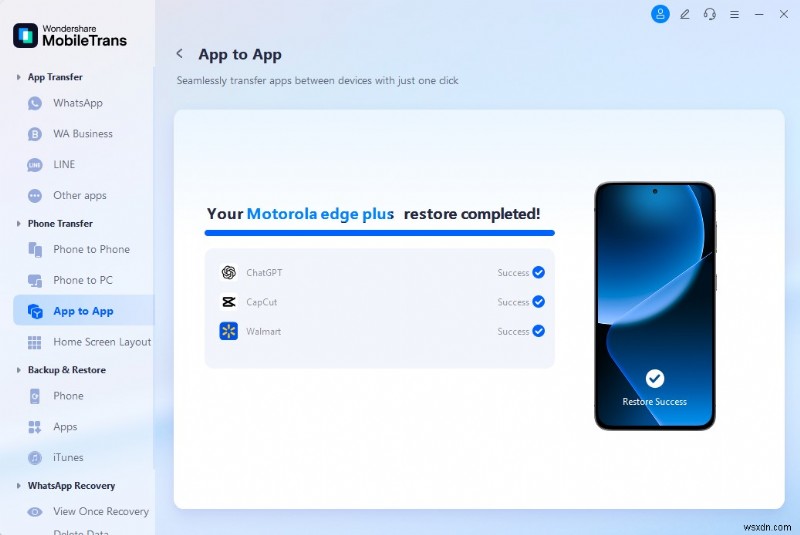Open the user account profile icon
800x535 pixels.
660,14
